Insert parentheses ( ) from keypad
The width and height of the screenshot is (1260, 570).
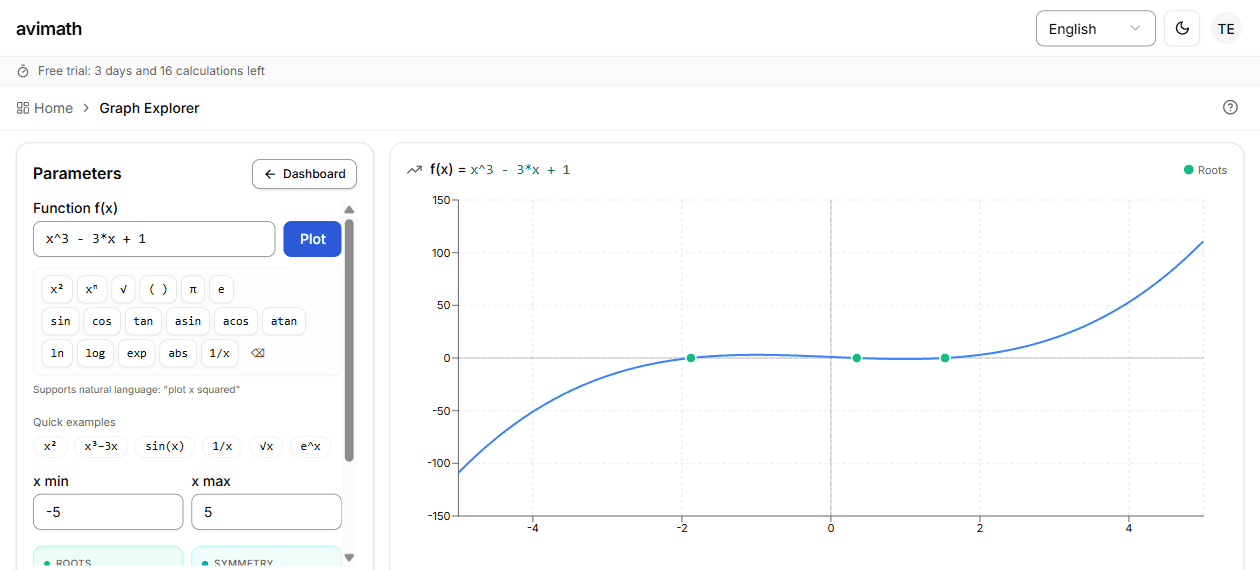[x=158, y=289]
